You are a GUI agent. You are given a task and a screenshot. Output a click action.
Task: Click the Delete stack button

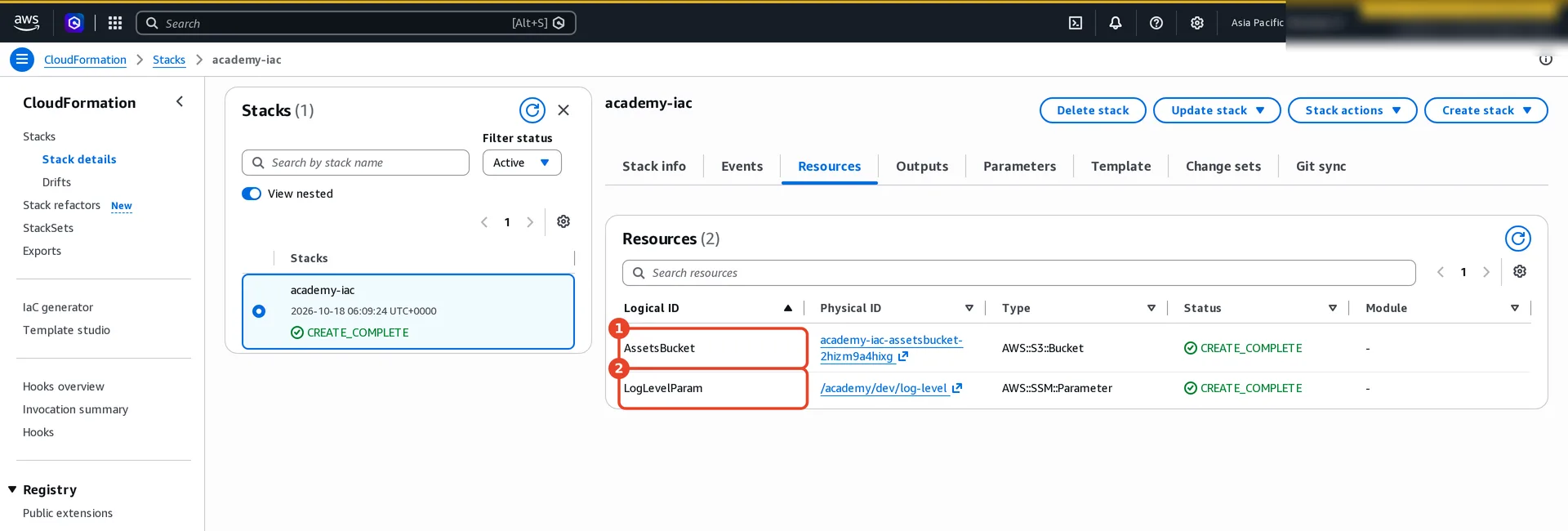(x=1093, y=110)
